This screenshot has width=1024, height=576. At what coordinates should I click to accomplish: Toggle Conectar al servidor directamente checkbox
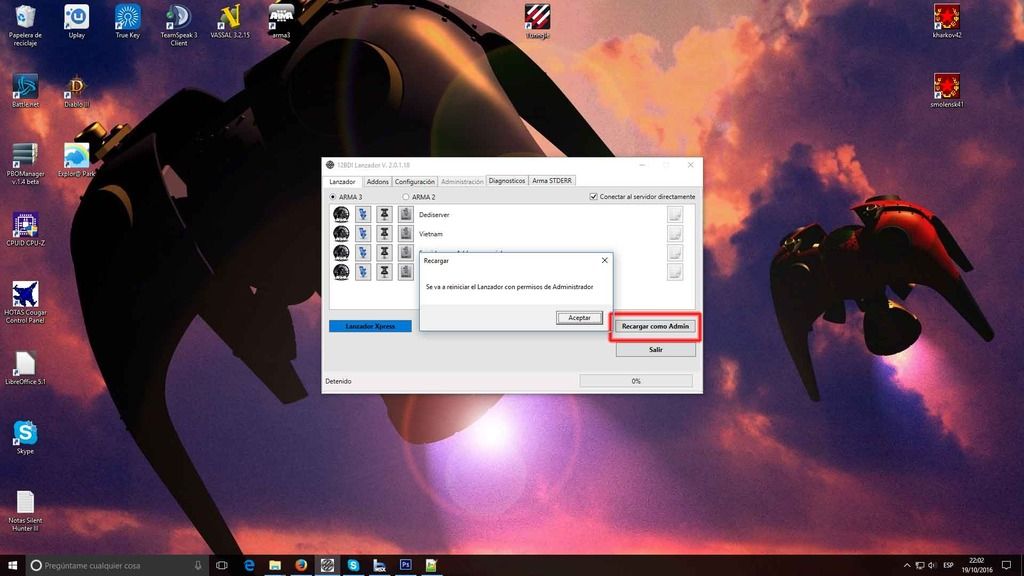coord(594,197)
